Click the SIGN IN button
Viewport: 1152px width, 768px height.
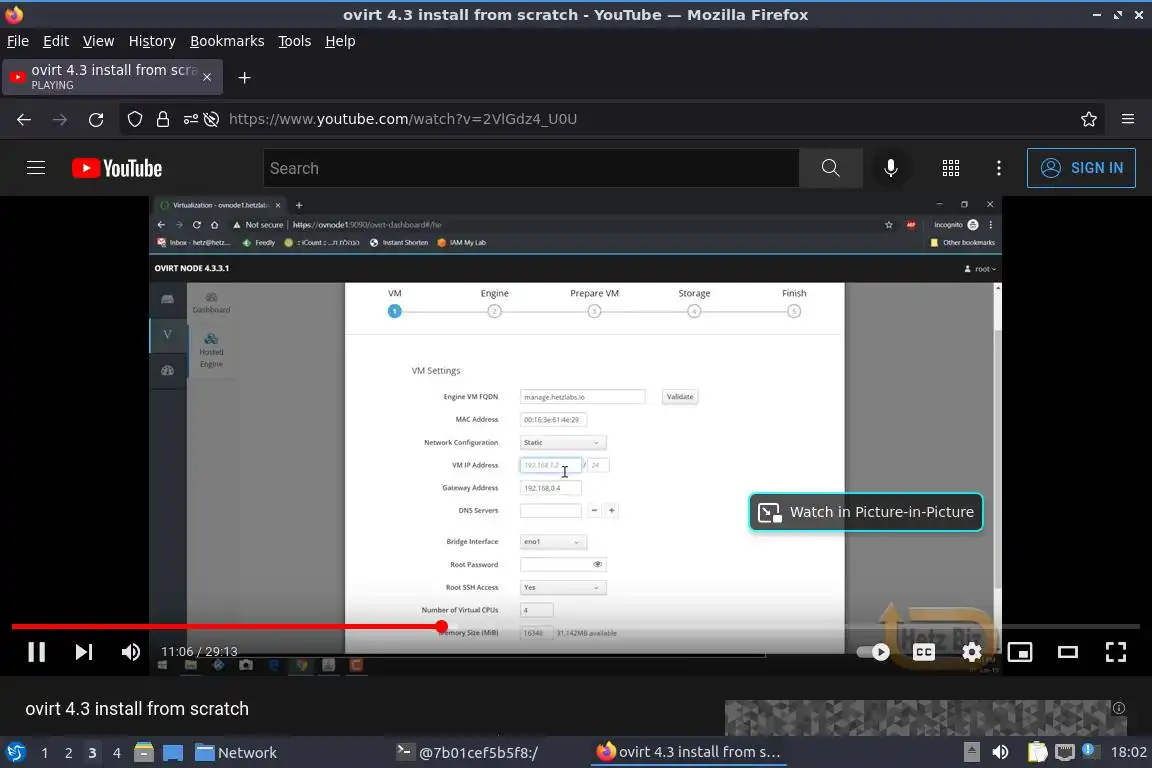1081,168
